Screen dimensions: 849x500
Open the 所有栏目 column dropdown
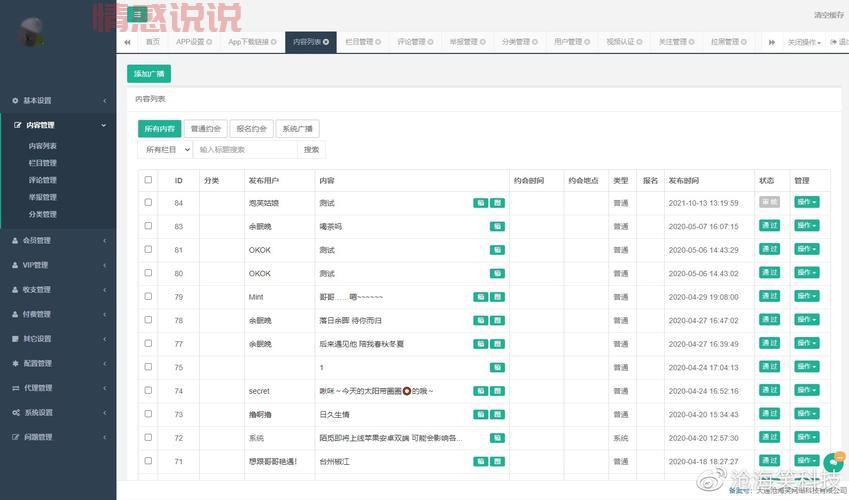[165, 150]
